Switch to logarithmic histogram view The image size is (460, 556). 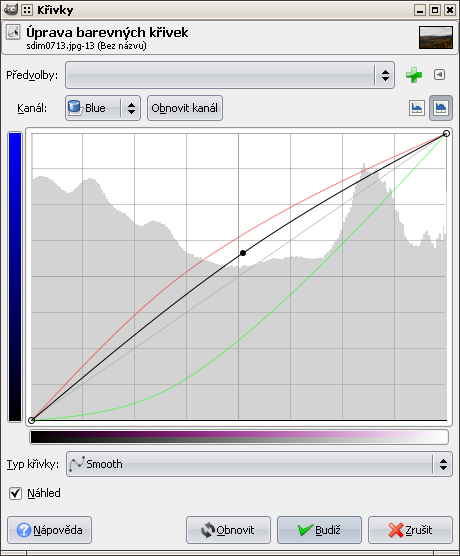pyautogui.click(x=440, y=108)
